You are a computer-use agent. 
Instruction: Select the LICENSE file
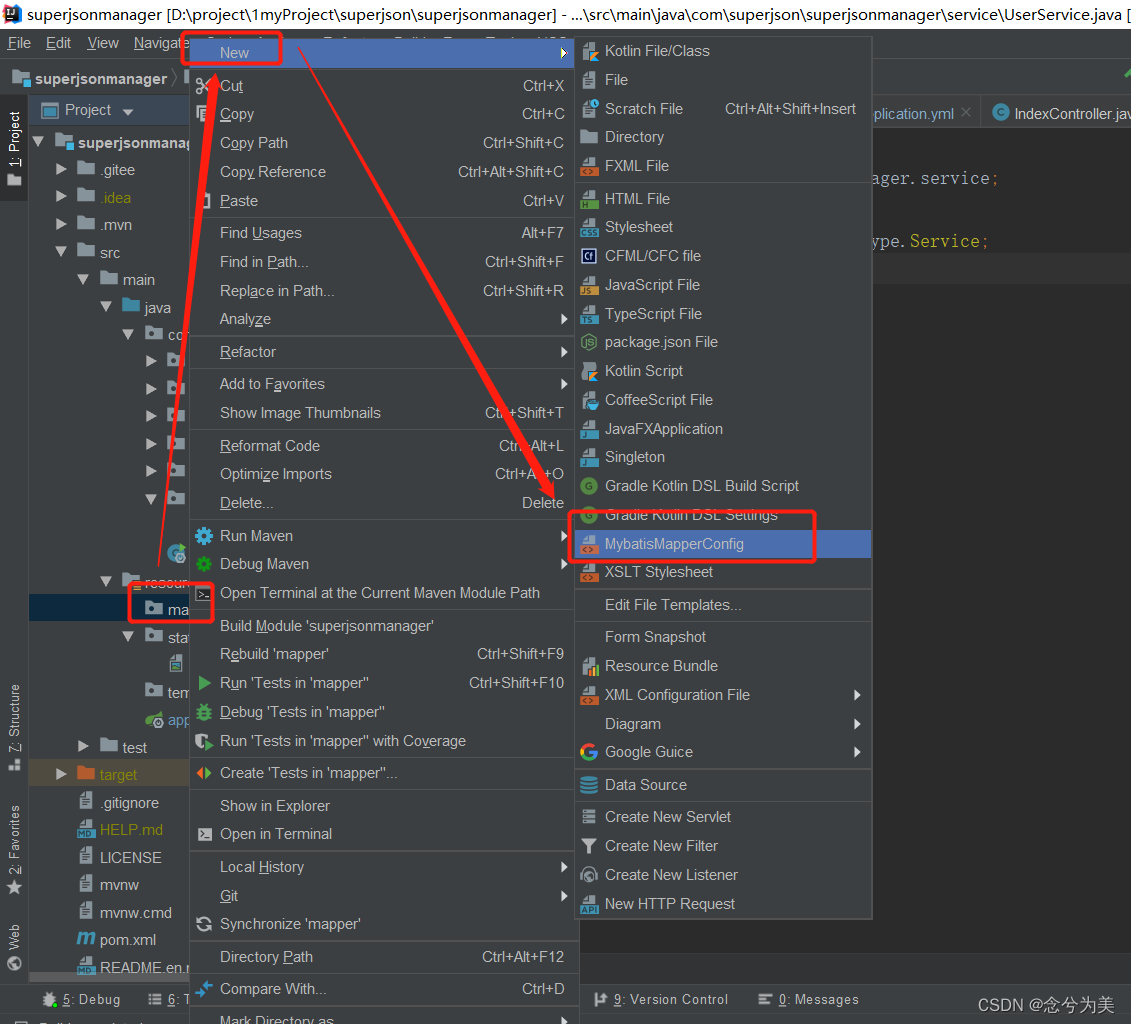pos(120,857)
